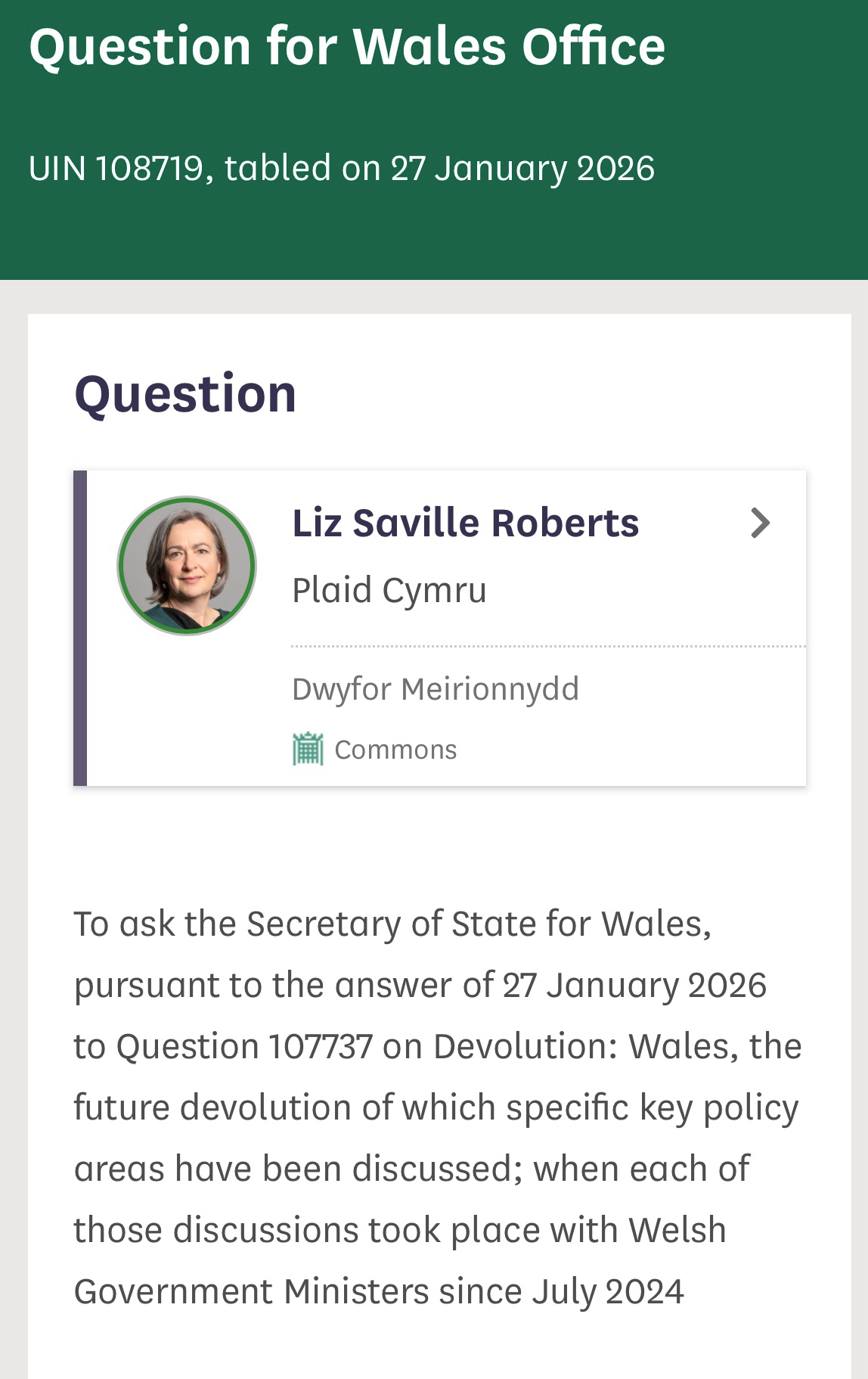Click Liz Saville Roberts' portrait photo
Viewport: 868px width, 1379px height.
[187, 565]
